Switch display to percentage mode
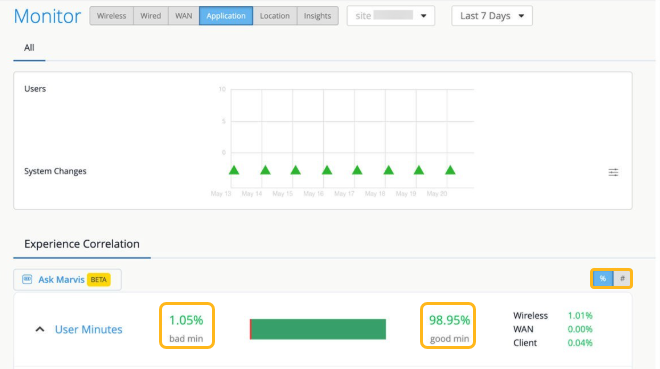 point(603,279)
